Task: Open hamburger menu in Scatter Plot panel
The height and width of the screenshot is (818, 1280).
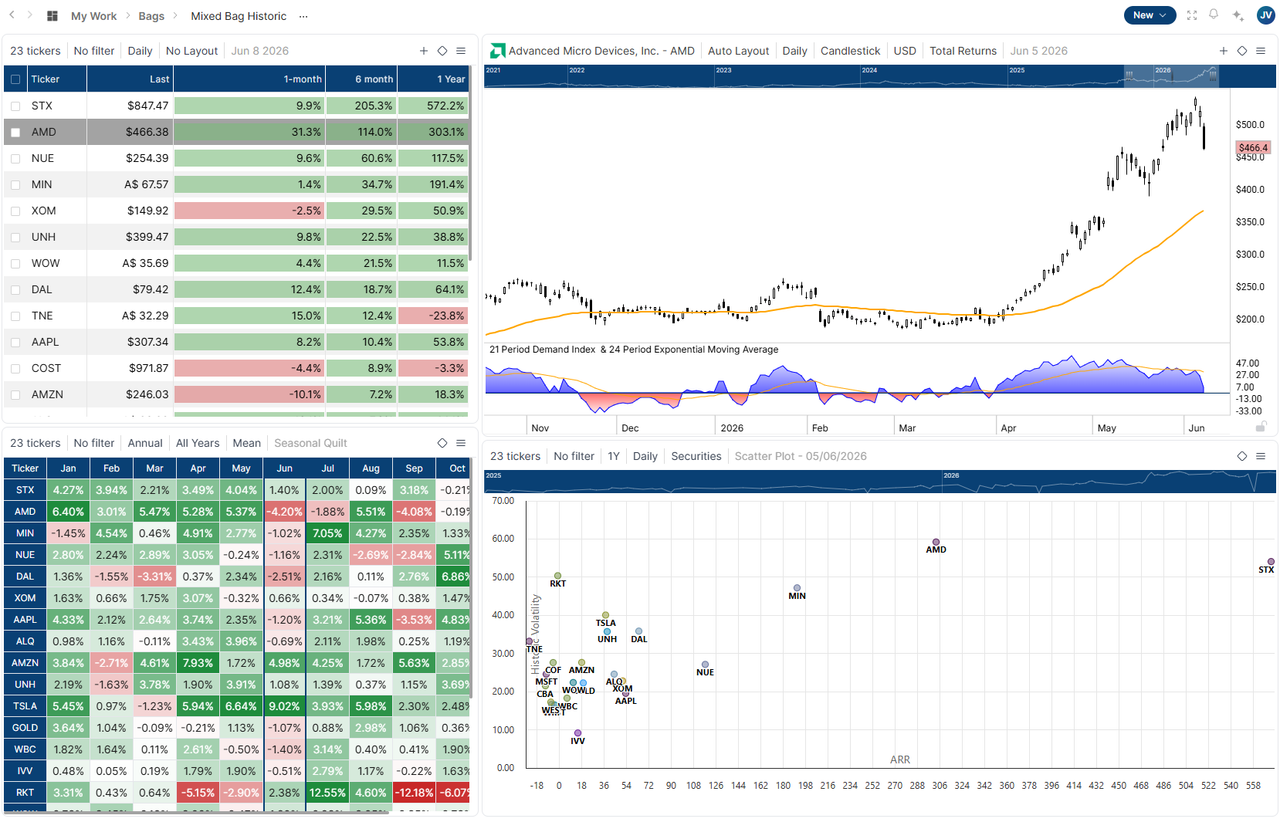Action: coord(1261,456)
